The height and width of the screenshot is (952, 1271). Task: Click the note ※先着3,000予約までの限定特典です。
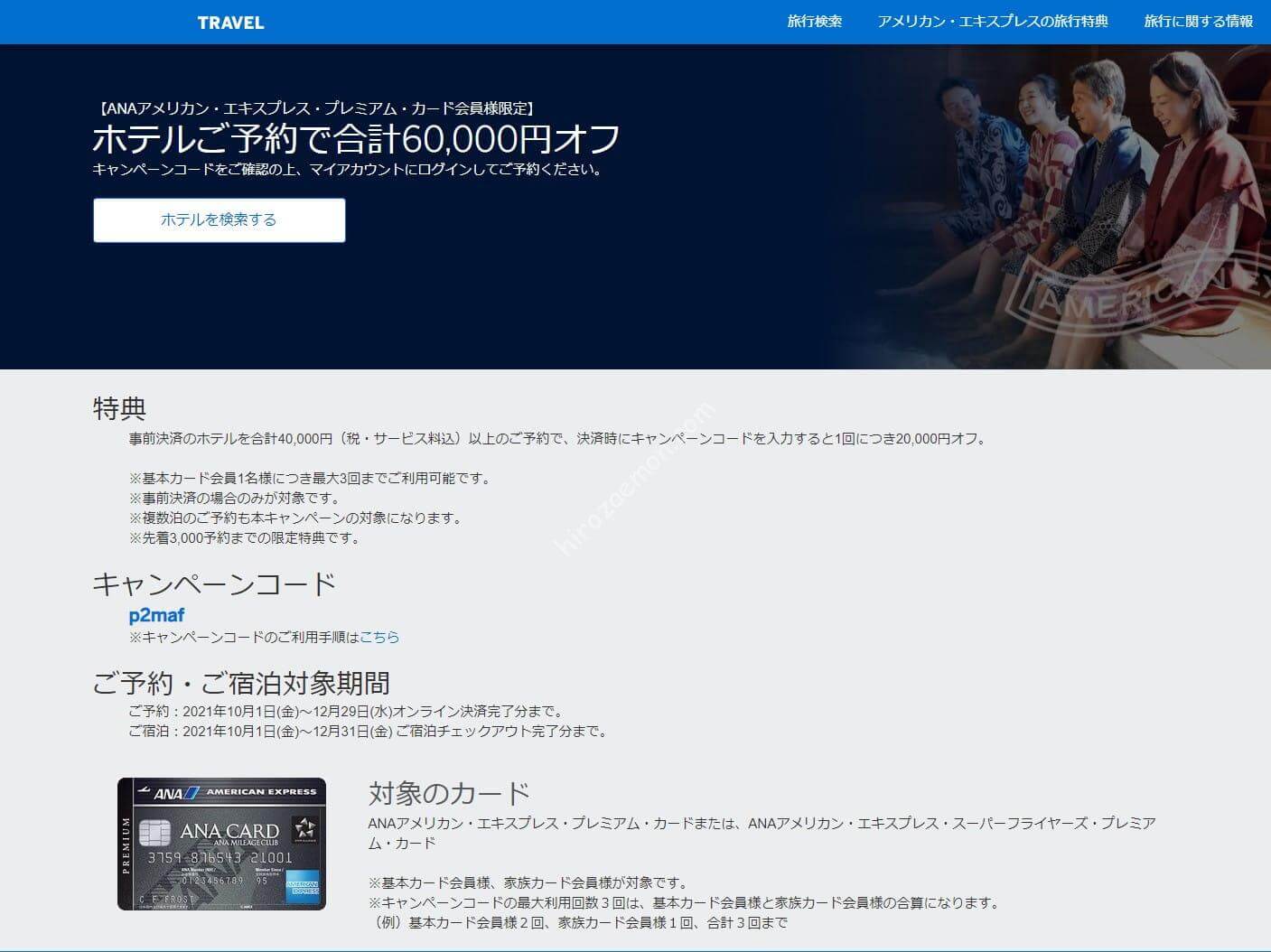point(246,538)
